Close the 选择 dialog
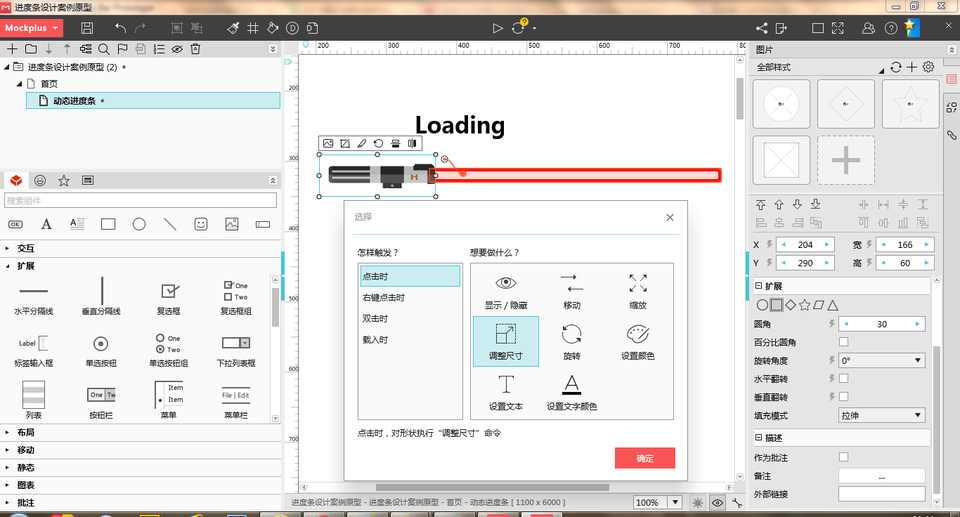Viewport: 960px width, 517px height. point(670,217)
